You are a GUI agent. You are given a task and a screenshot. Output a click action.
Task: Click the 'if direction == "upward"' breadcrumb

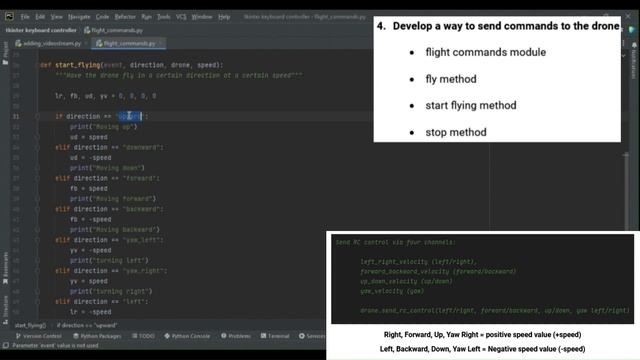pos(87,325)
